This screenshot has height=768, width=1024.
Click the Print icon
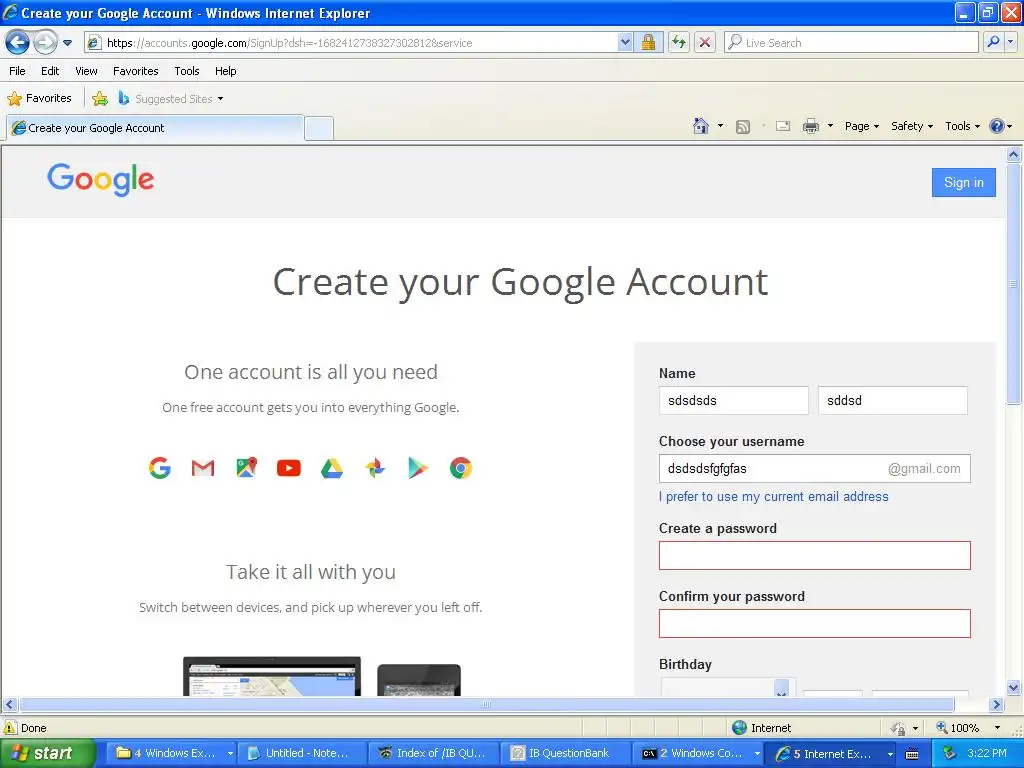click(810, 126)
